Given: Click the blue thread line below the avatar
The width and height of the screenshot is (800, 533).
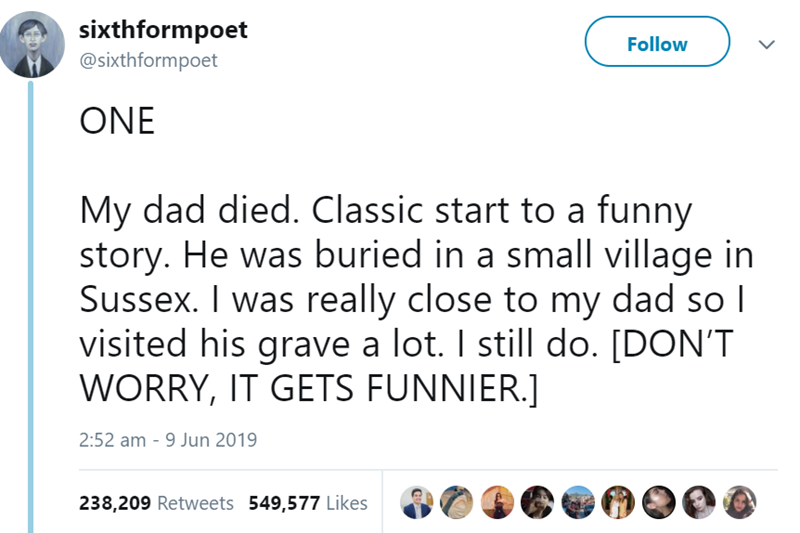Looking at the screenshot, I should (32, 300).
